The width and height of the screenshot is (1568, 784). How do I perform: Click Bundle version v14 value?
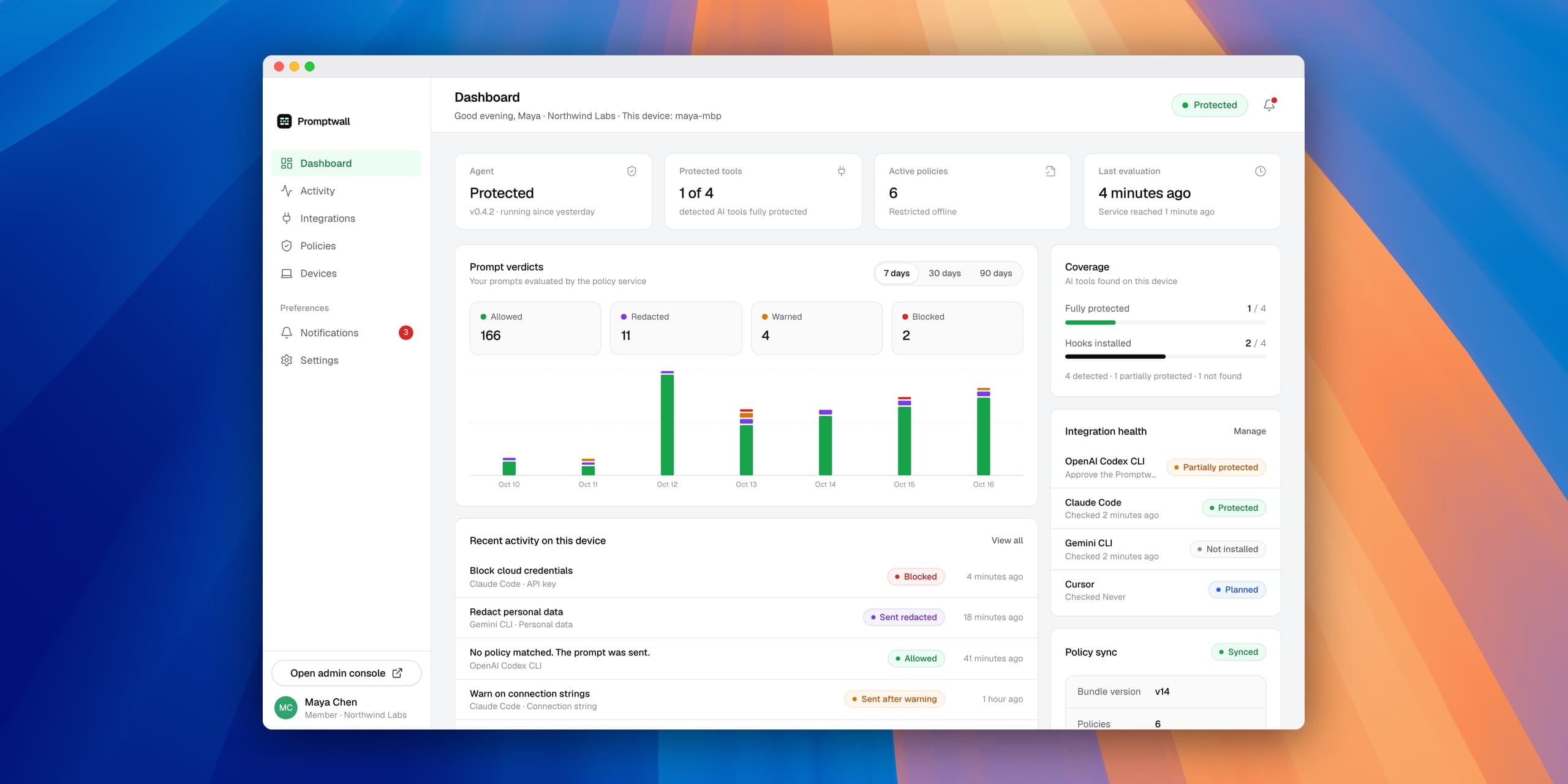tap(1162, 692)
